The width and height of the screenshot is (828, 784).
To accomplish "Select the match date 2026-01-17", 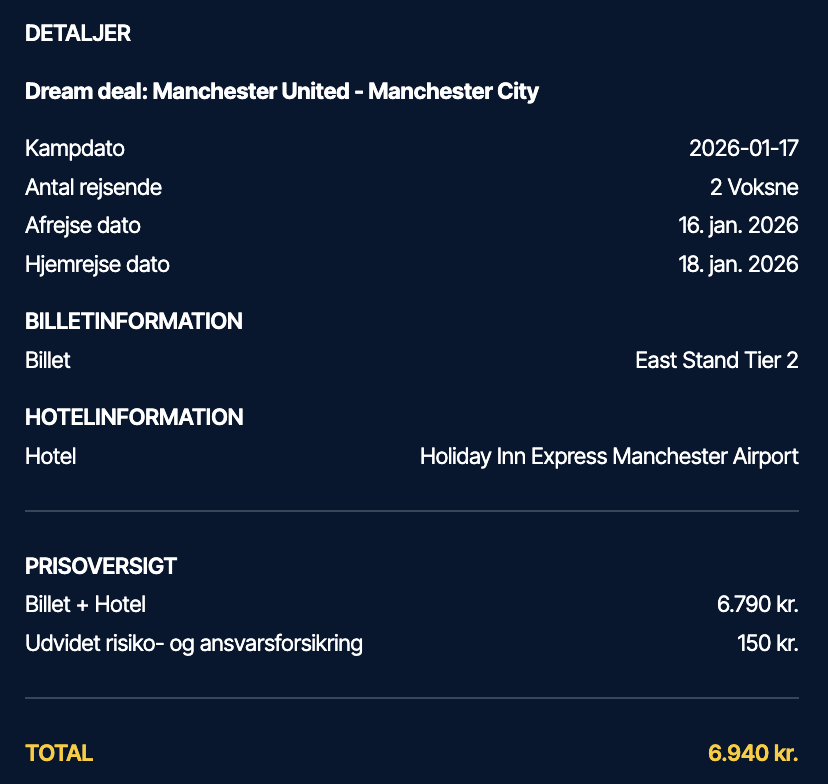I will click(743, 149).
